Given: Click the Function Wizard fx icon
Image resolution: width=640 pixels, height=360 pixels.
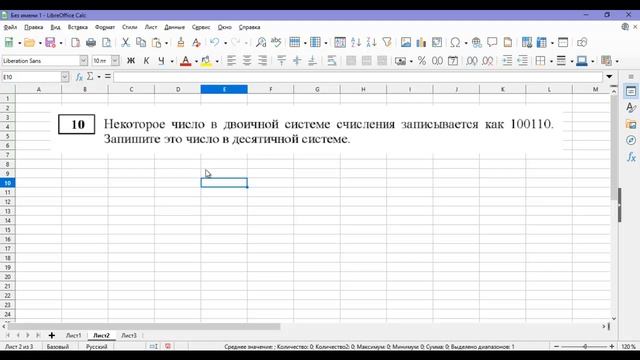Looking at the screenshot, I should (79, 77).
